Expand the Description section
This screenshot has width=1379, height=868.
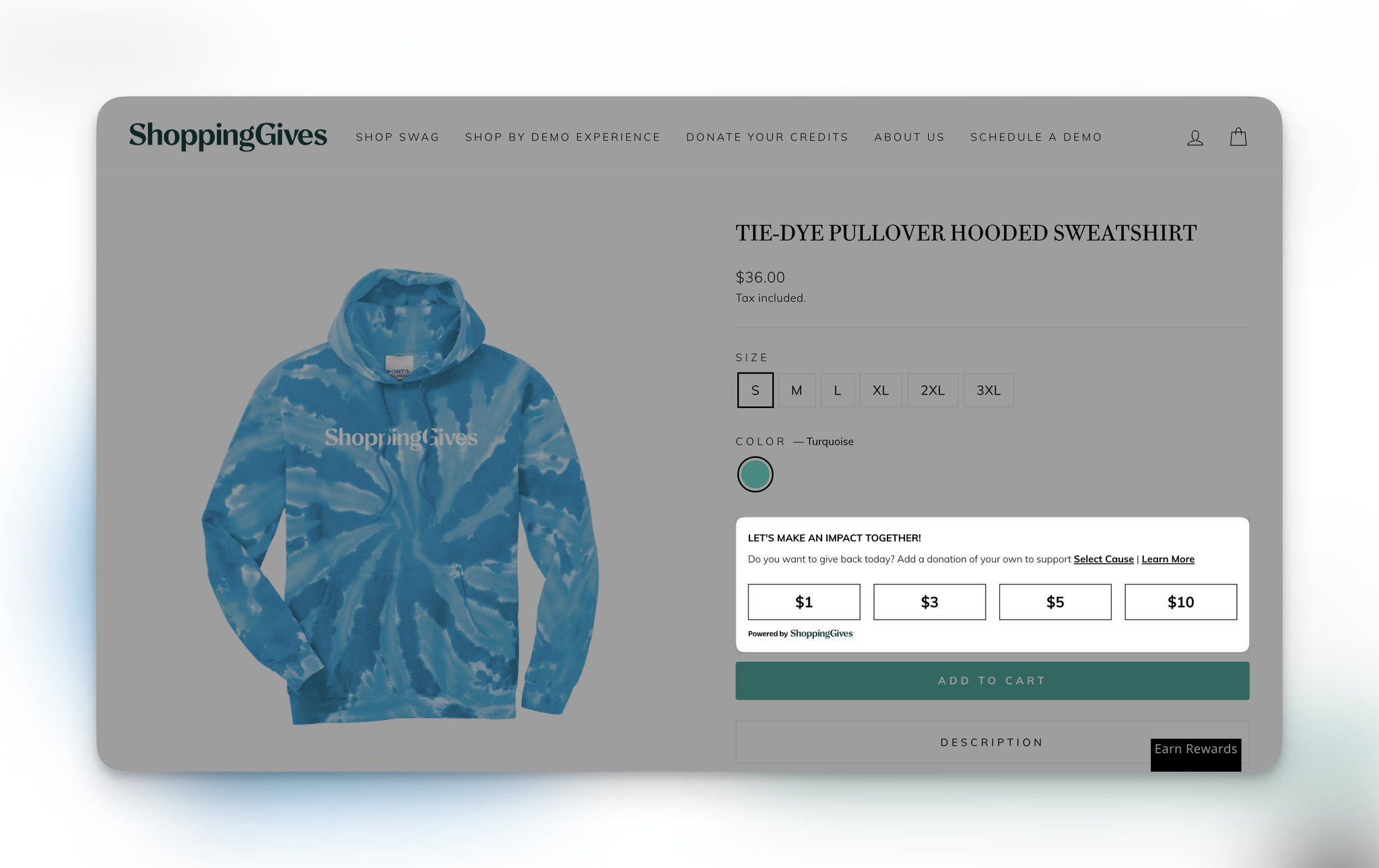click(x=992, y=742)
